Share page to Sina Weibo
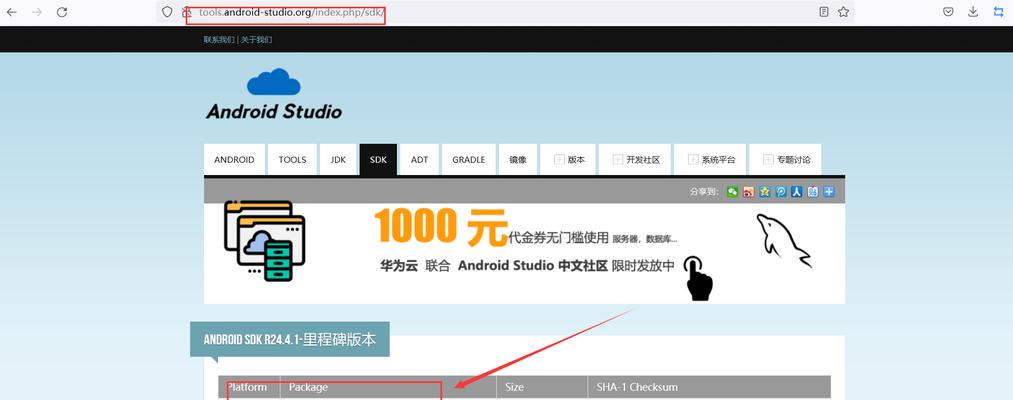Screen dimensions: 1013x400 coord(748,191)
